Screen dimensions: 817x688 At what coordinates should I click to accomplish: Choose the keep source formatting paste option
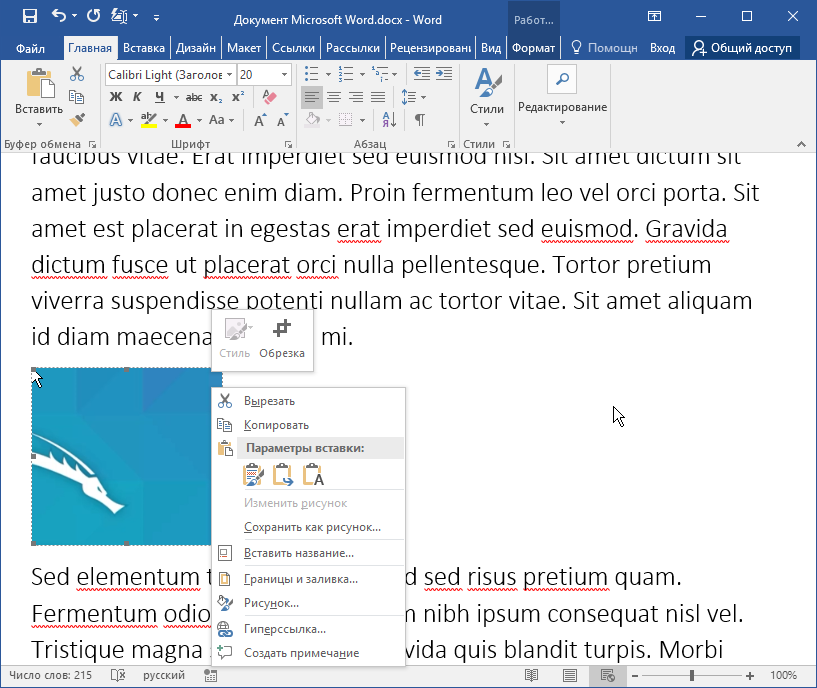253,474
